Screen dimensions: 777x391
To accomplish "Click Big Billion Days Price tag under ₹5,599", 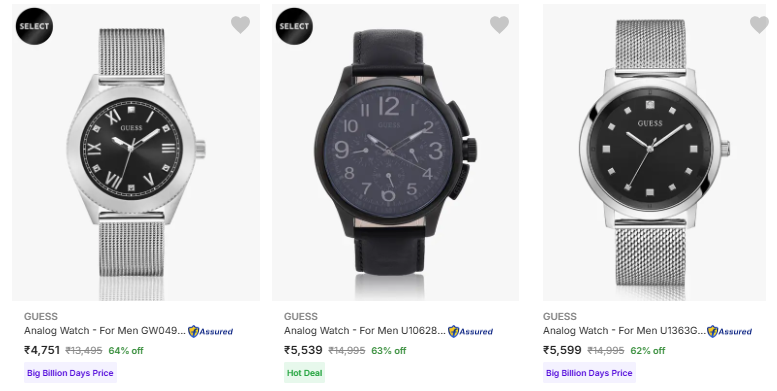I will (589, 373).
